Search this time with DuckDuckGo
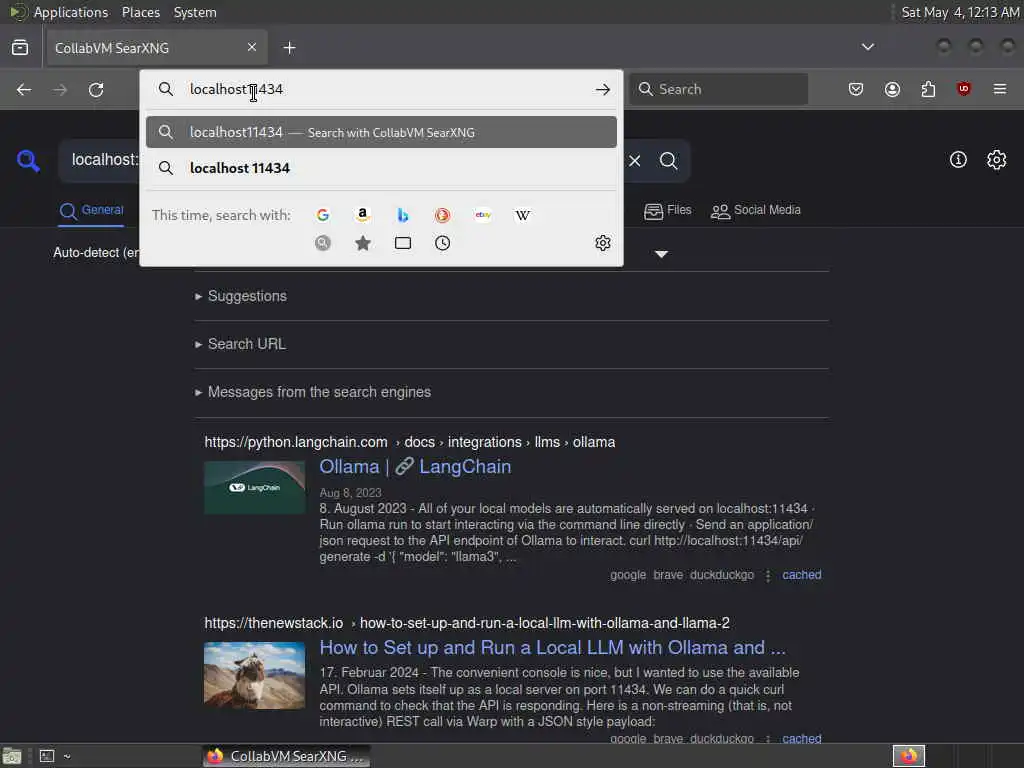The height and width of the screenshot is (768, 1024). click(x=442, y=215)
